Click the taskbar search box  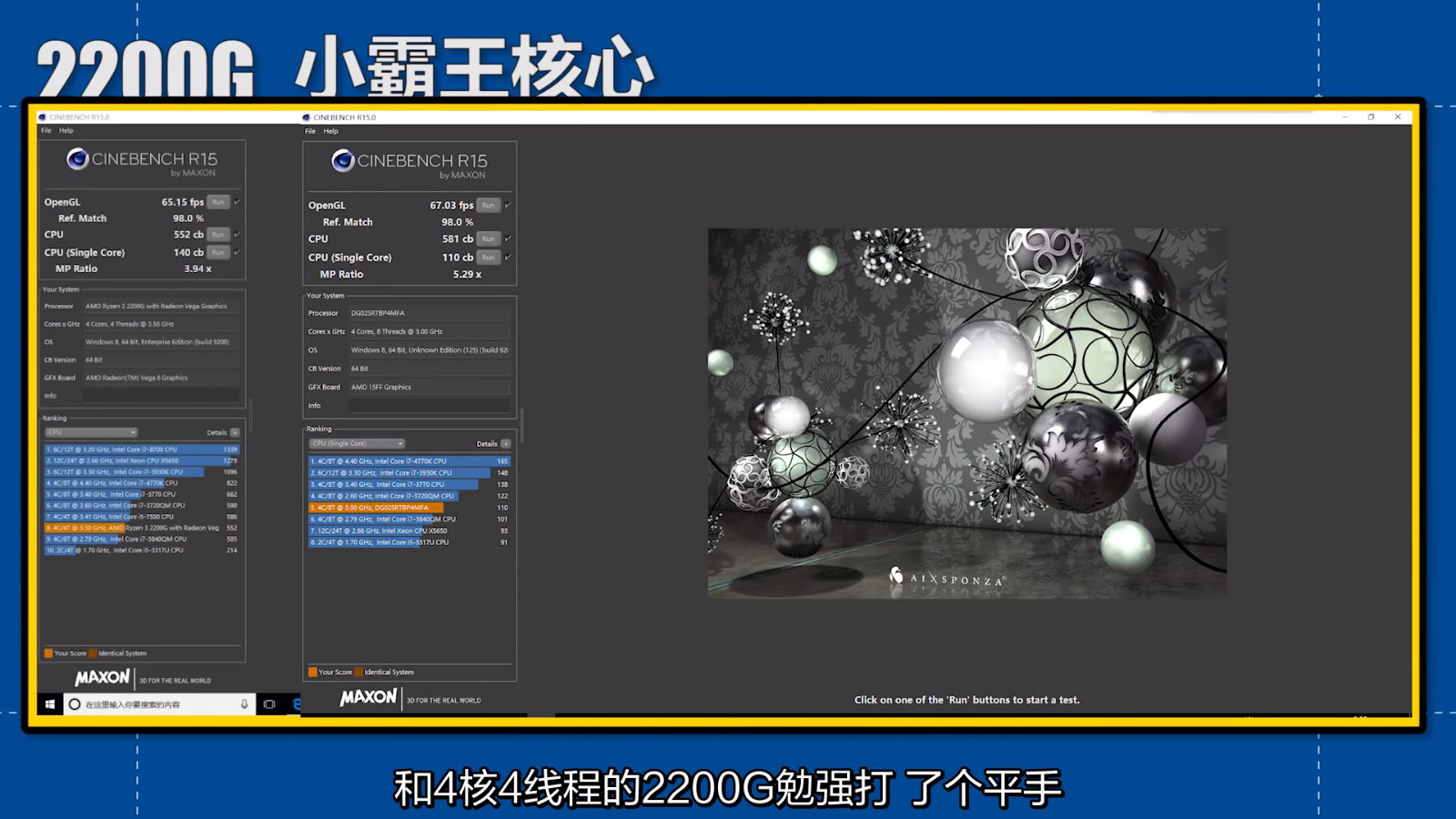coord(160,704)
